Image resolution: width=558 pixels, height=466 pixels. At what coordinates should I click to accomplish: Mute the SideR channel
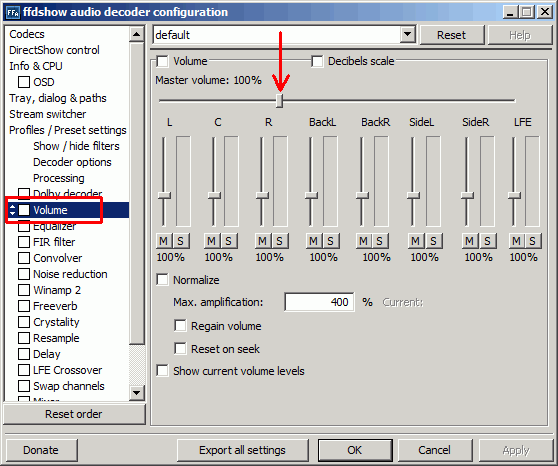click(470, 241)
